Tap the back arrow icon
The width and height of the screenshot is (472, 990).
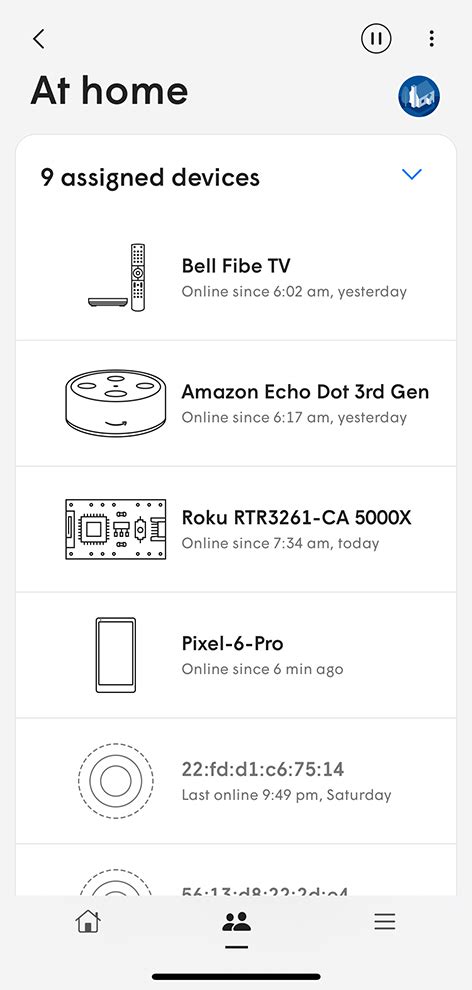point(39,39)
